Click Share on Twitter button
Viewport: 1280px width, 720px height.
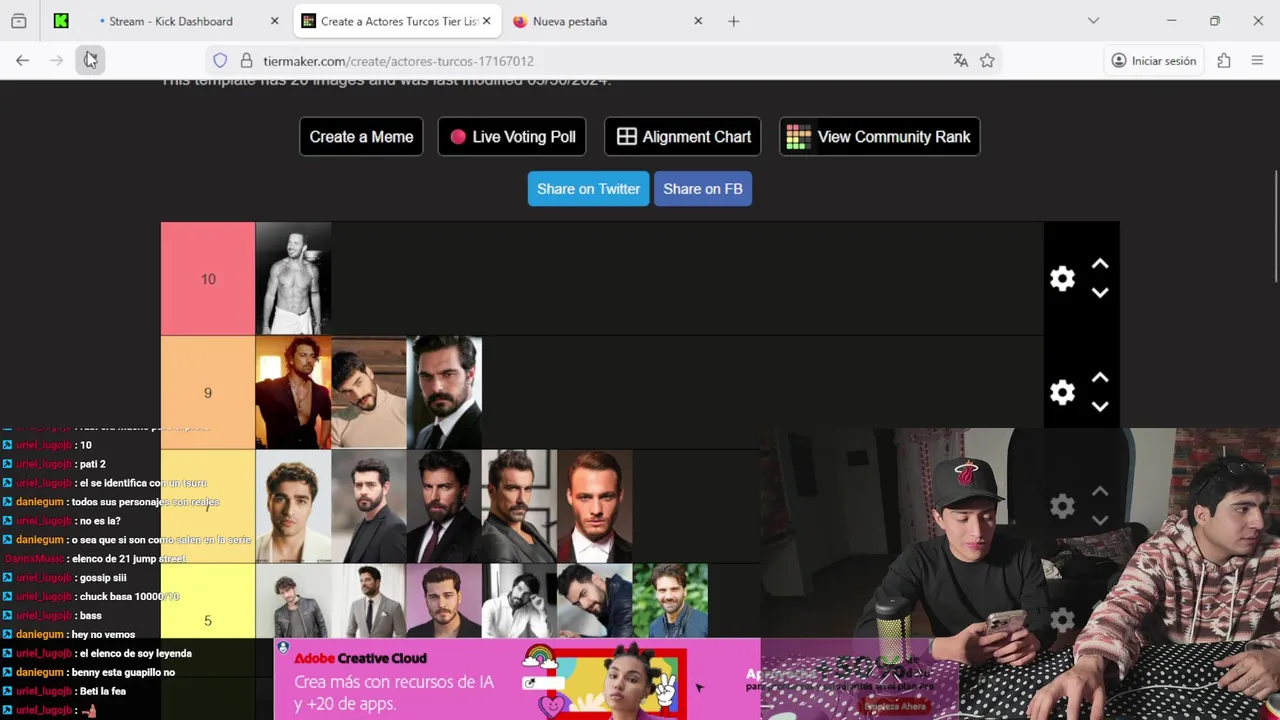[588, 189]
